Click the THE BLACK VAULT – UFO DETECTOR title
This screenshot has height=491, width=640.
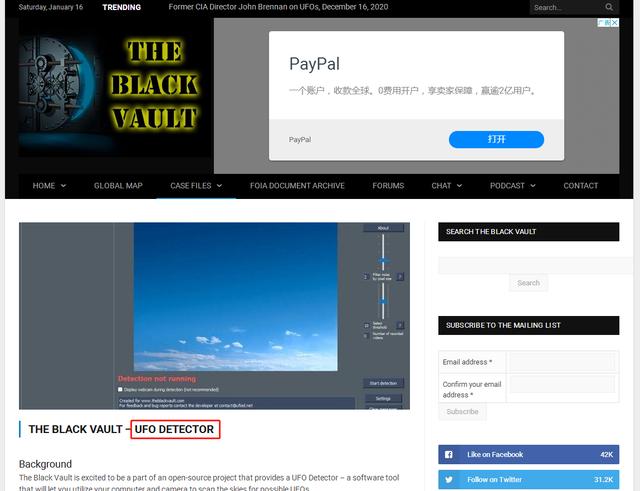pos(121,429)
